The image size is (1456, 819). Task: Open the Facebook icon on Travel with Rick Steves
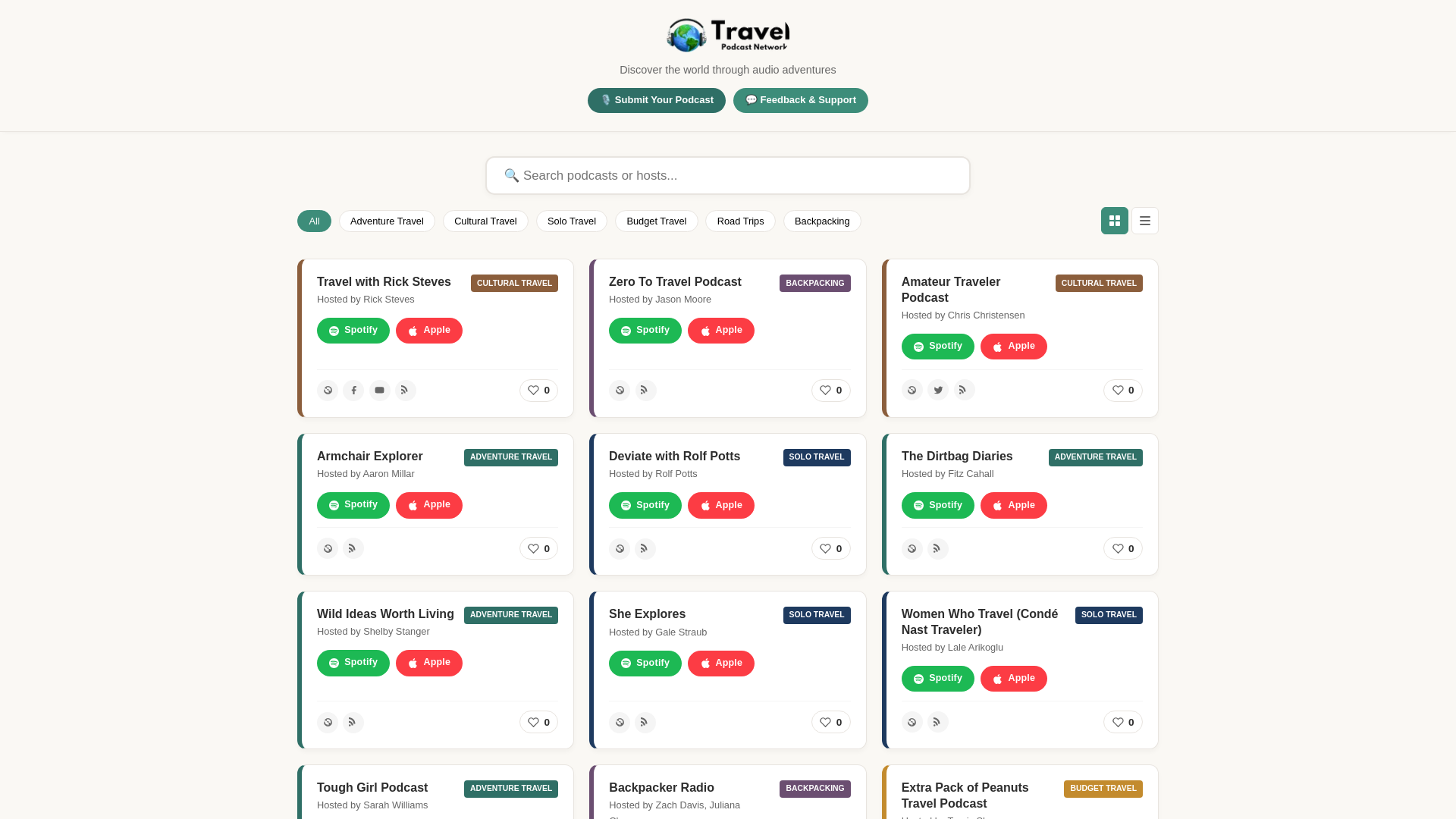(x=353, y=391)
